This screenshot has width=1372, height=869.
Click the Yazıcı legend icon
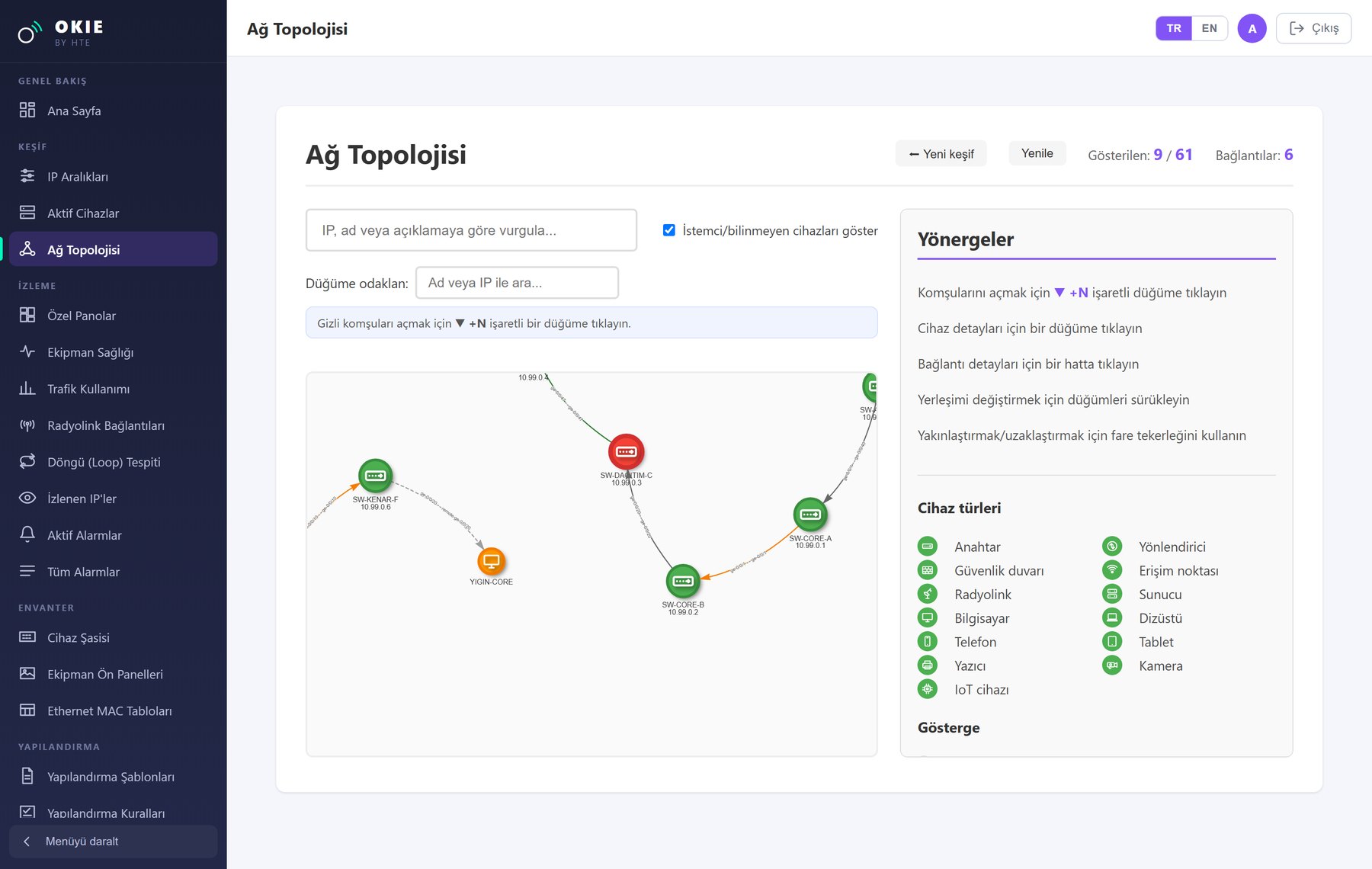pyautogui.click(x=928, y=665)
